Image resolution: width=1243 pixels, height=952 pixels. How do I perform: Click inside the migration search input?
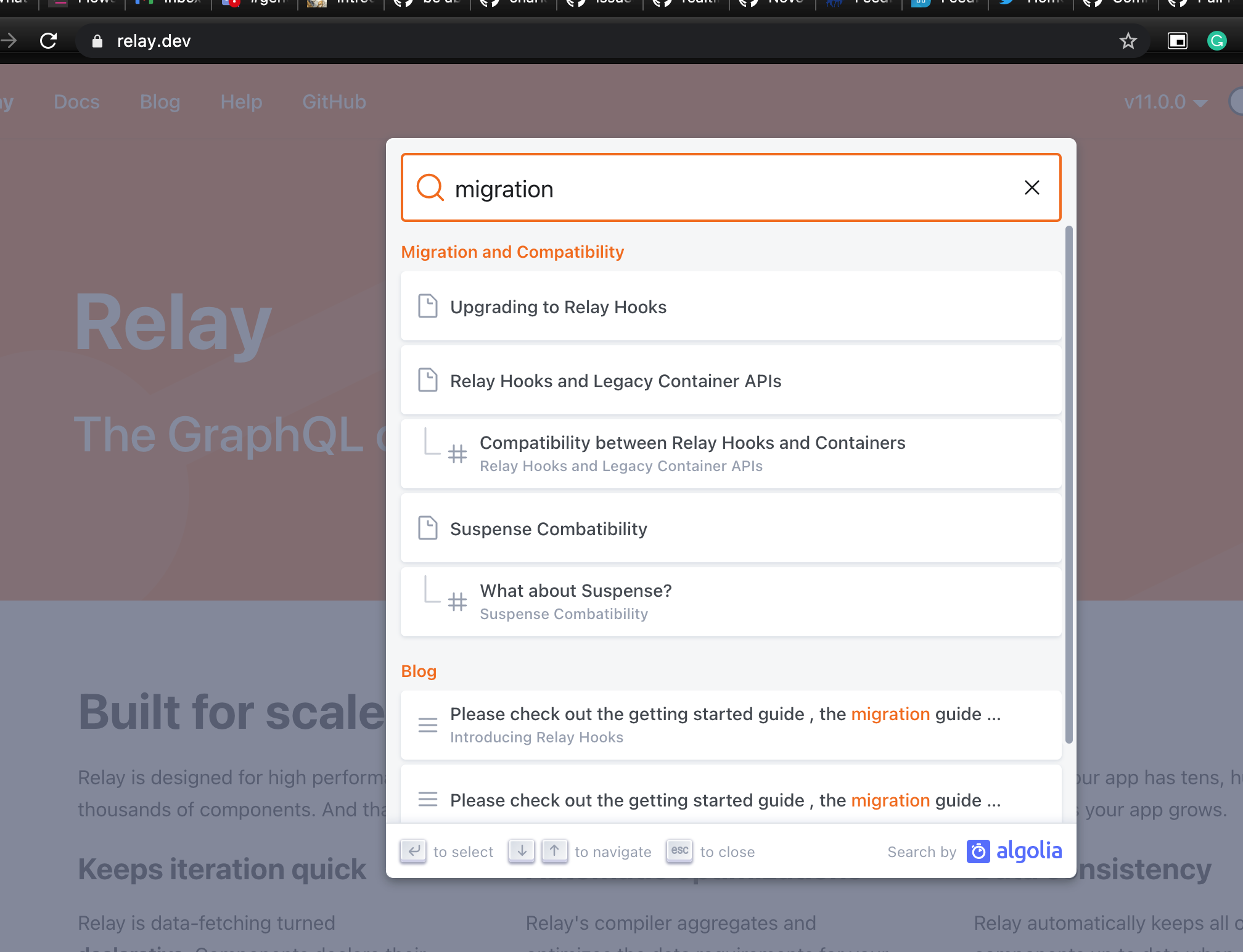(x=678, y=188)
